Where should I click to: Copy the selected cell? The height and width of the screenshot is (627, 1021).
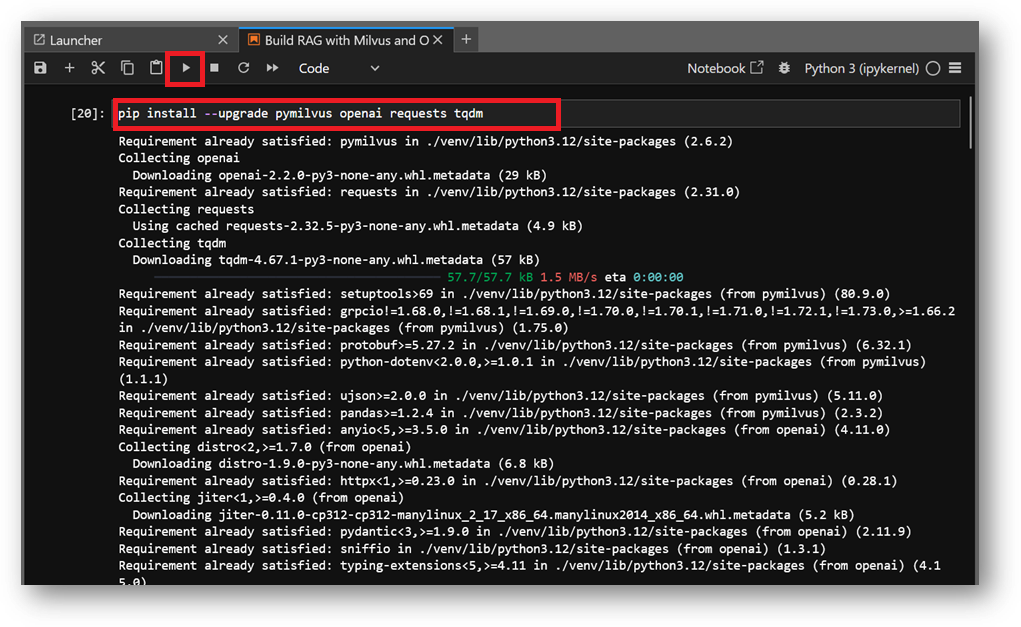coord(127,68)
